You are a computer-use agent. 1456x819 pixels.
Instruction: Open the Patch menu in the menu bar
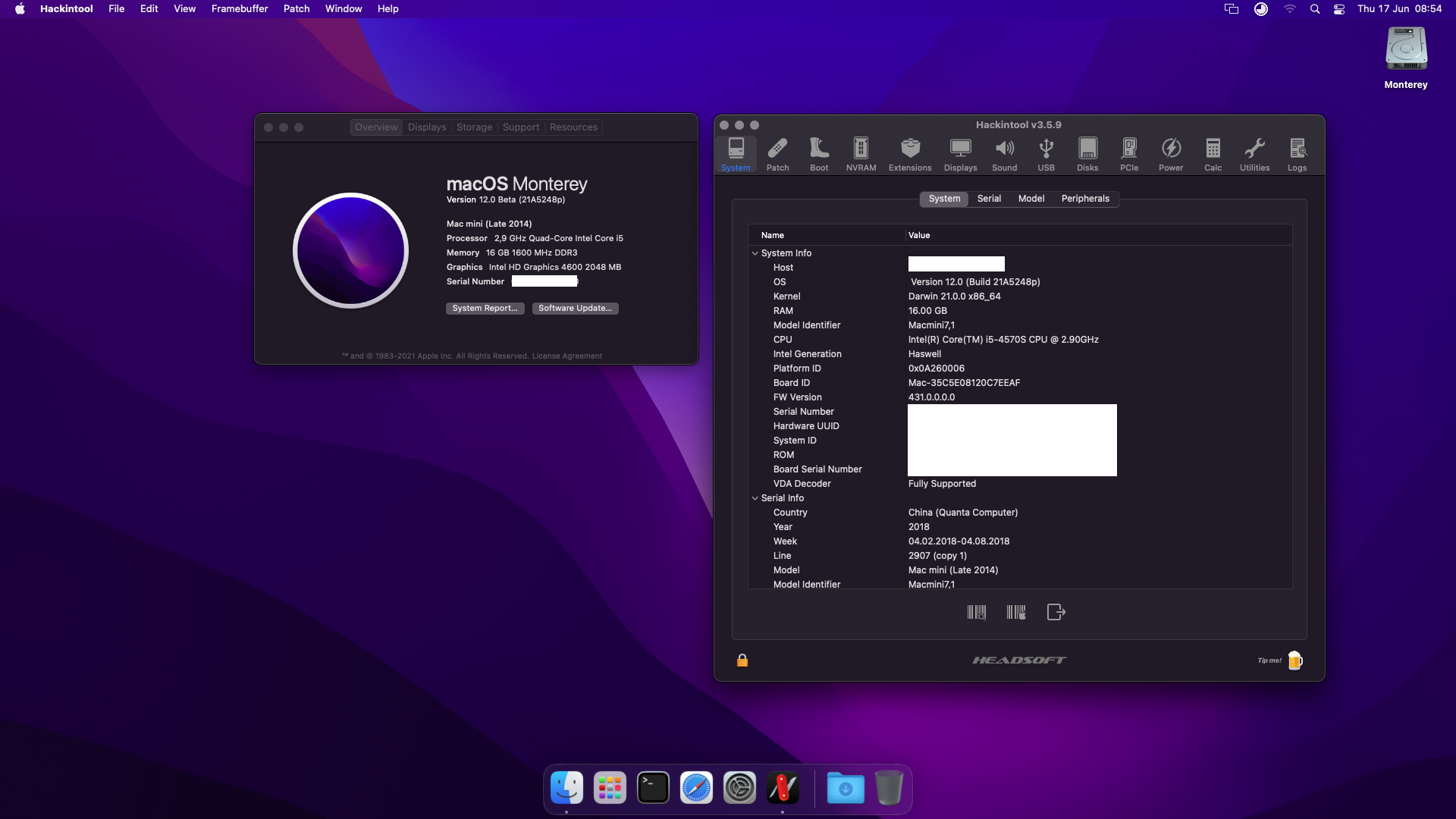tap(297, 8)
